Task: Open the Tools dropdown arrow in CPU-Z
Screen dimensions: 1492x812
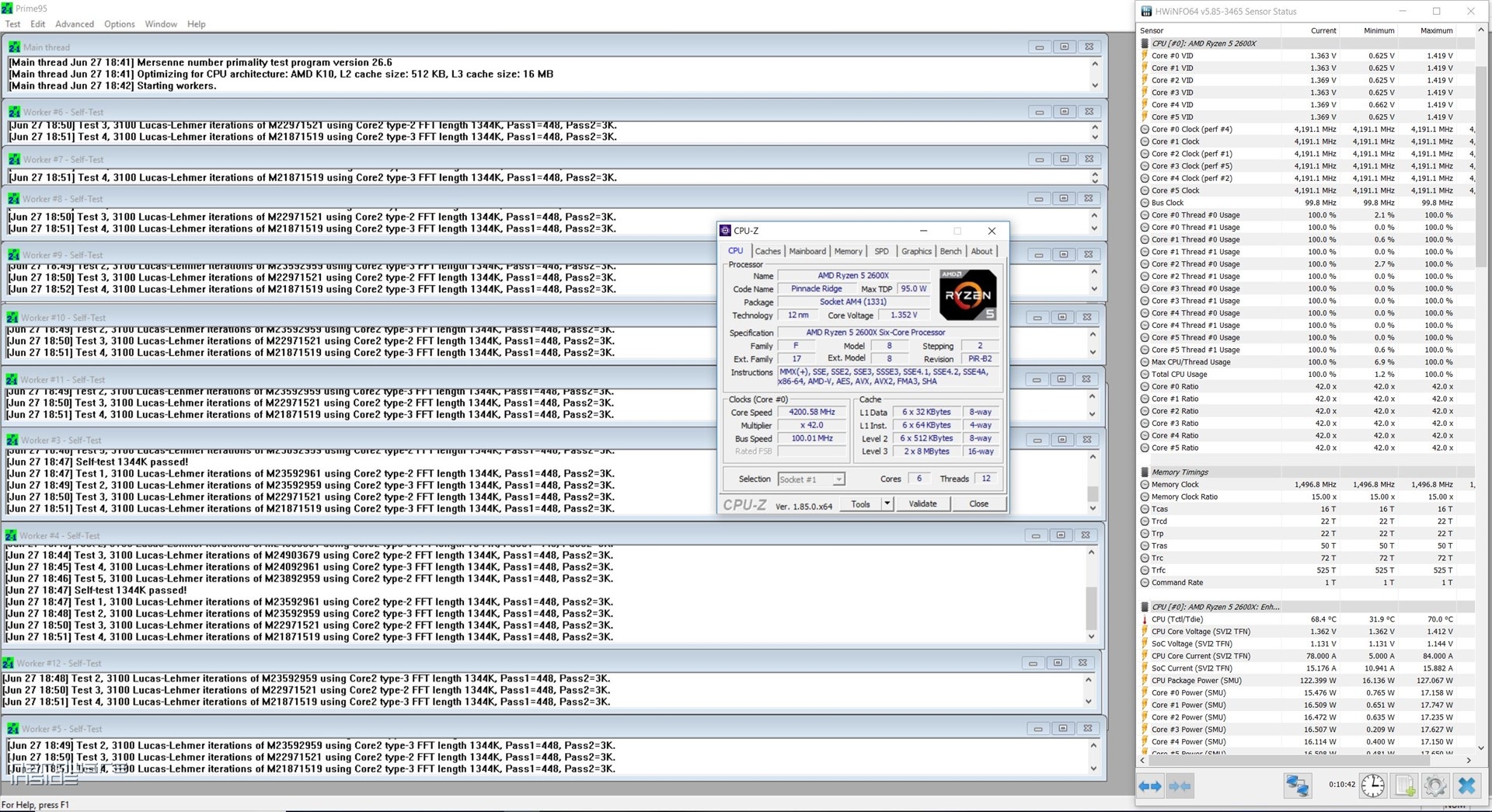Action: (x=887, y=504)
